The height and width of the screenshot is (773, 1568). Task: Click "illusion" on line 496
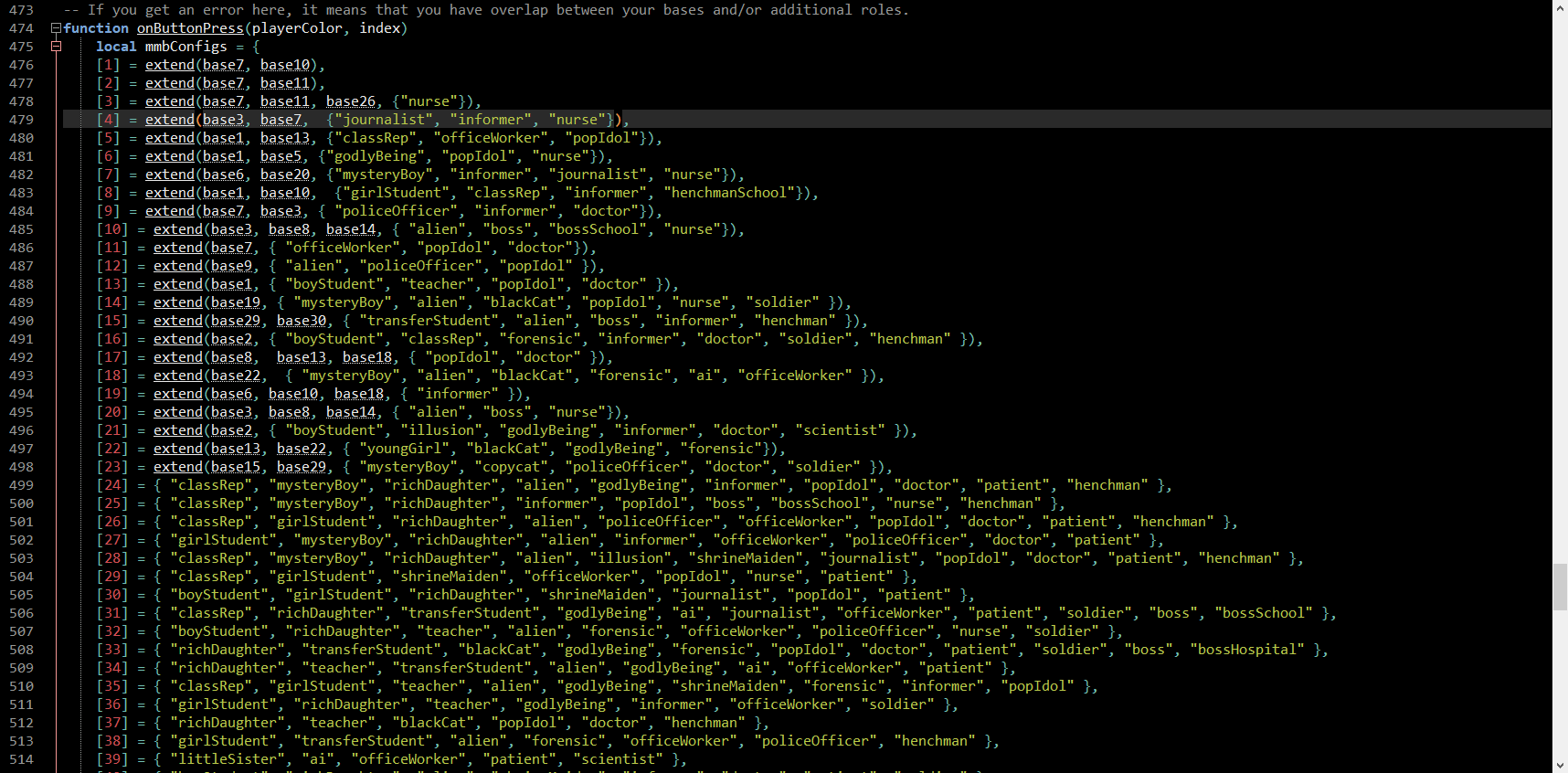[441, 430]
